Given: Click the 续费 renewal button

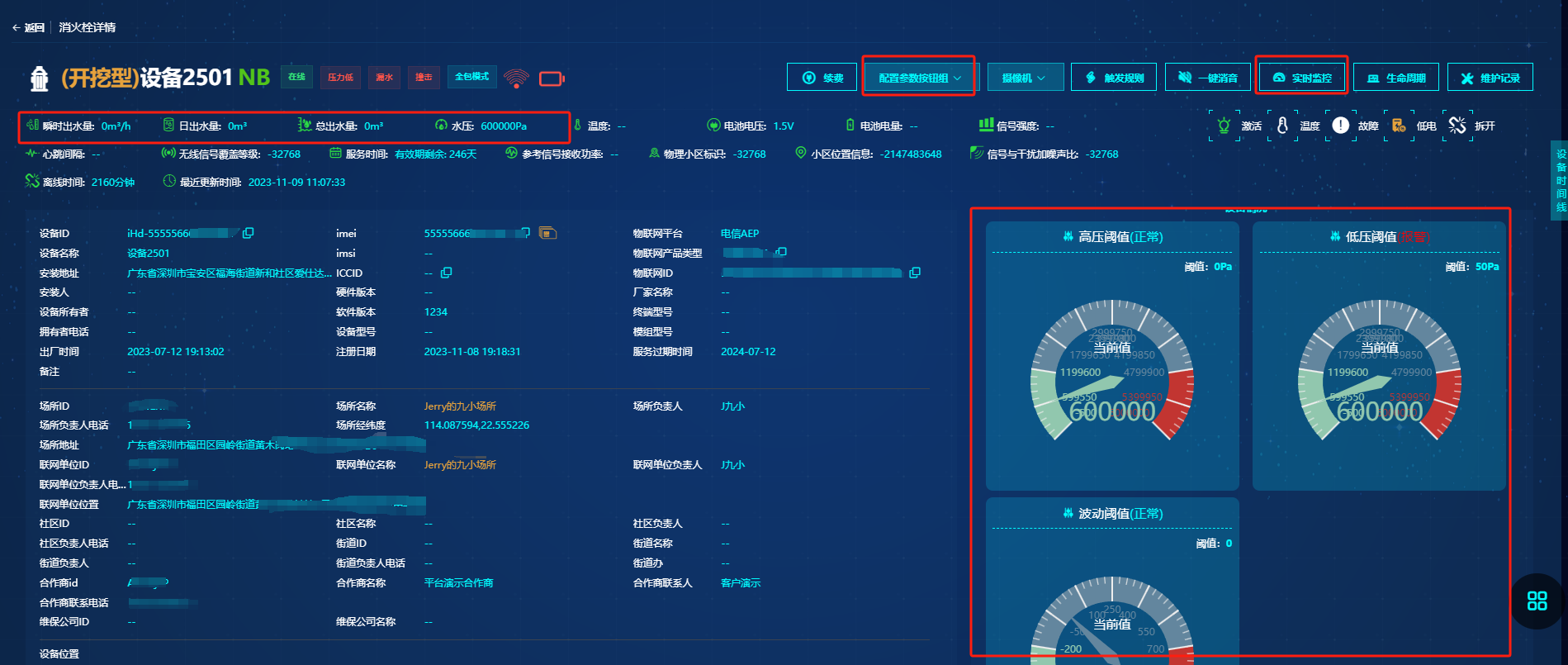Looking at the screenshot, I should pos(822,78).
